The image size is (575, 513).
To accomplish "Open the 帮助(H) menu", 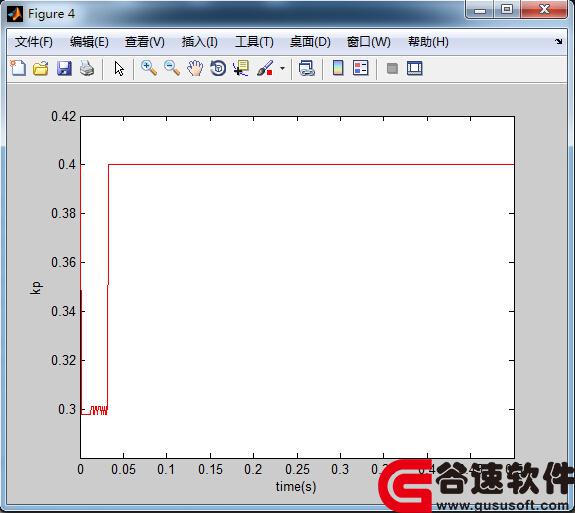I will [x=428, y=42].
